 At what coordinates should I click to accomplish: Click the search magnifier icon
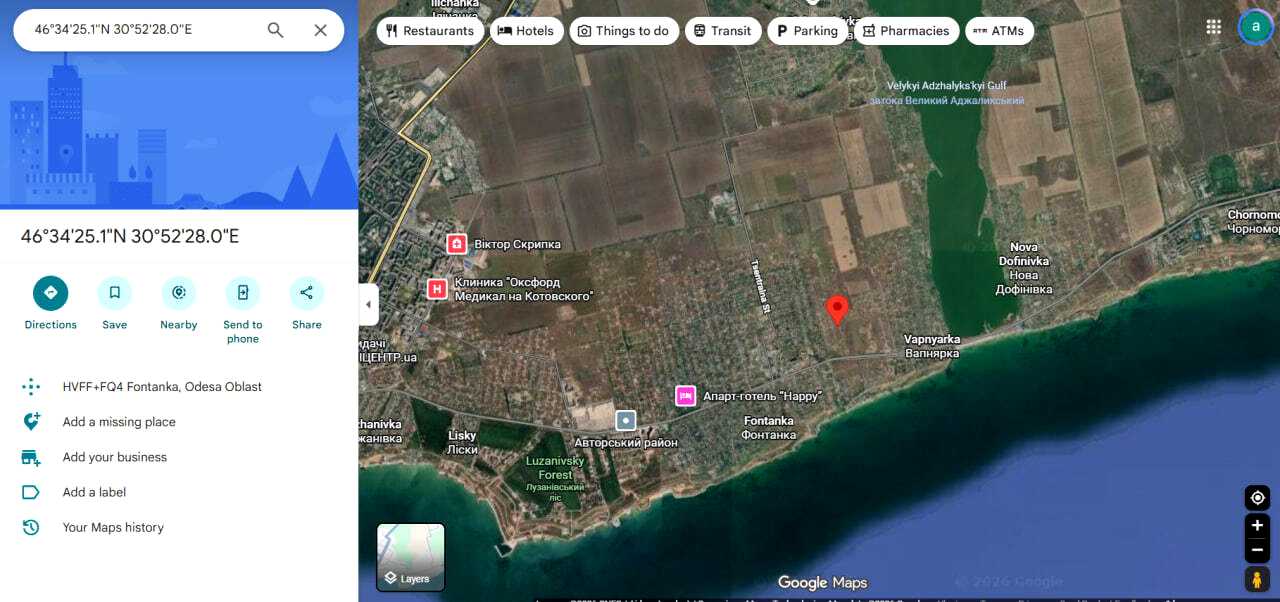pyautogui.click(x=276, y=30)
